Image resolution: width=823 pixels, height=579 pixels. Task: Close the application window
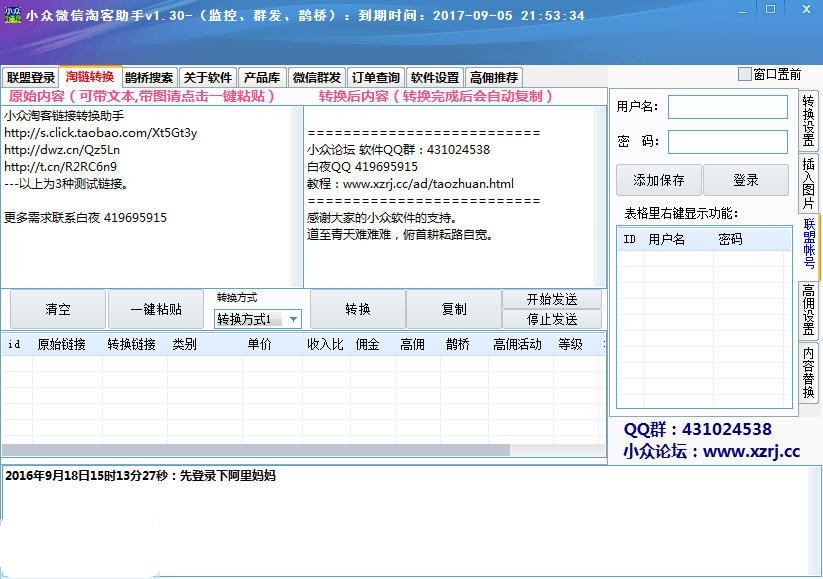806,9
